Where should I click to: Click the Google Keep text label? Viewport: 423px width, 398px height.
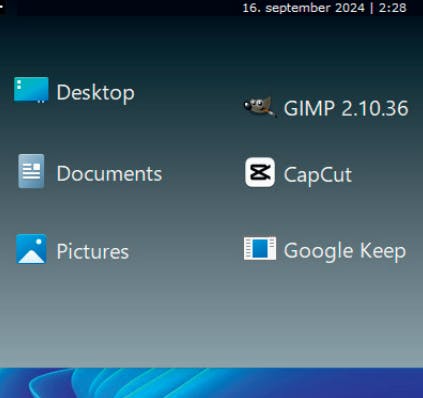click(x=345, y=251)
